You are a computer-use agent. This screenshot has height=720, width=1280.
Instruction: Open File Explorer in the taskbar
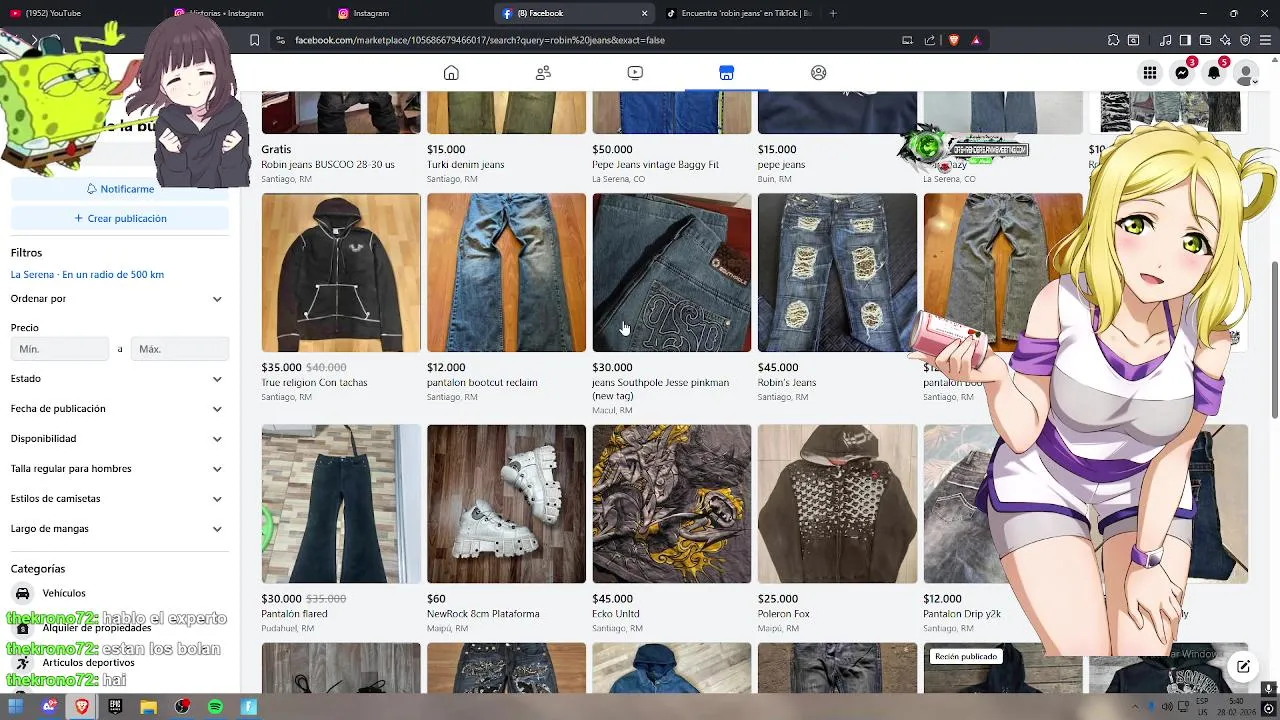pos(148,707)
